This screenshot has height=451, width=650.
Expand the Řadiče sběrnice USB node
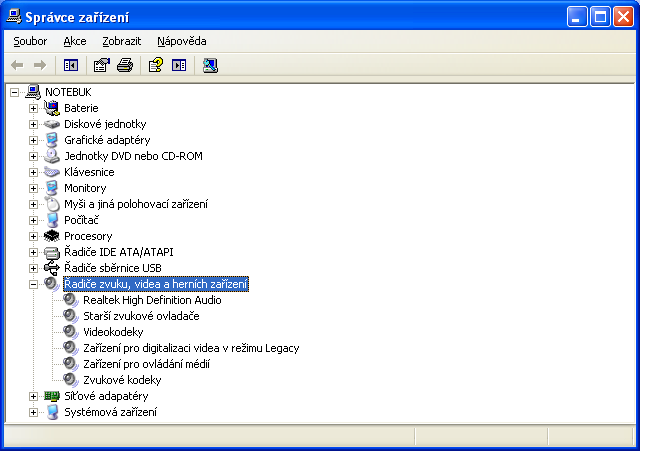click(33, 268)
